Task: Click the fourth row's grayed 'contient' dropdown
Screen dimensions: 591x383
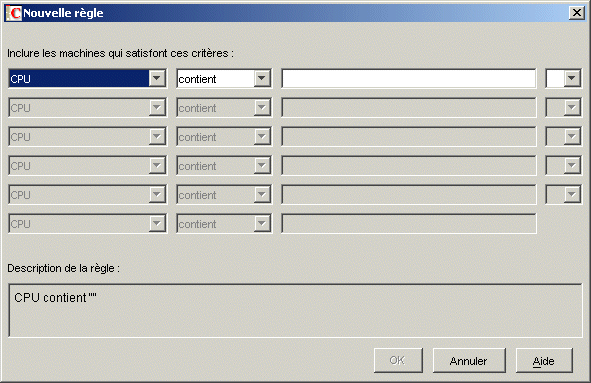Action: coord(224,165)
